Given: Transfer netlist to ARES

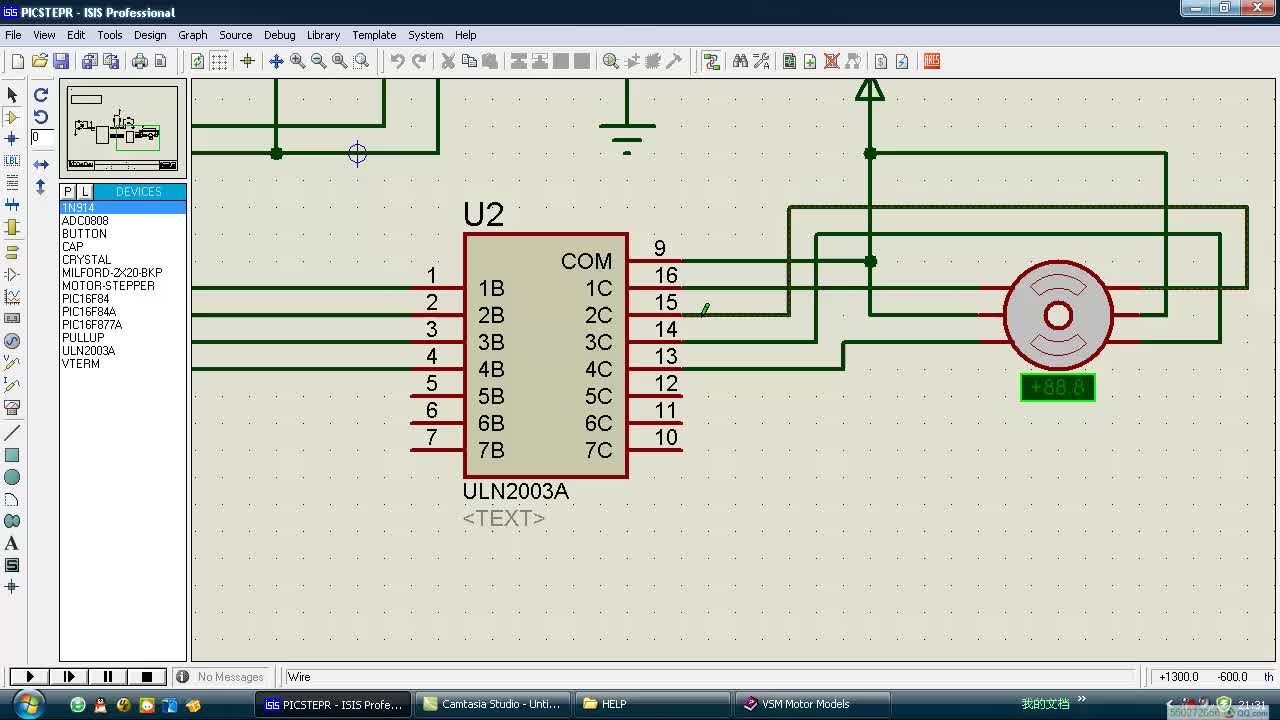Looking at the screenshot, I should coord(931,61).
